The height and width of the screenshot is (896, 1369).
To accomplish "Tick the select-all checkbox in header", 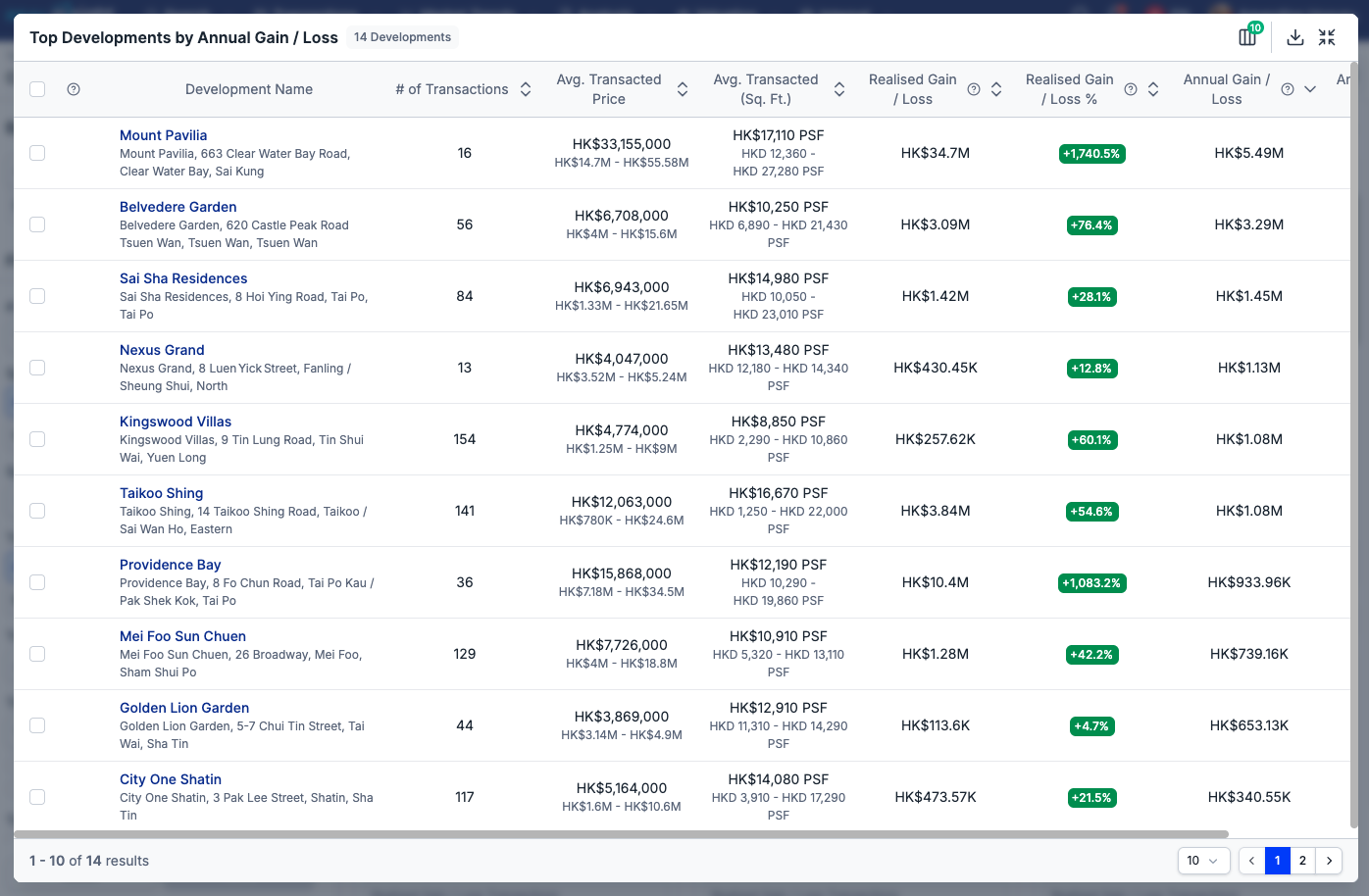I will point(37,89).
